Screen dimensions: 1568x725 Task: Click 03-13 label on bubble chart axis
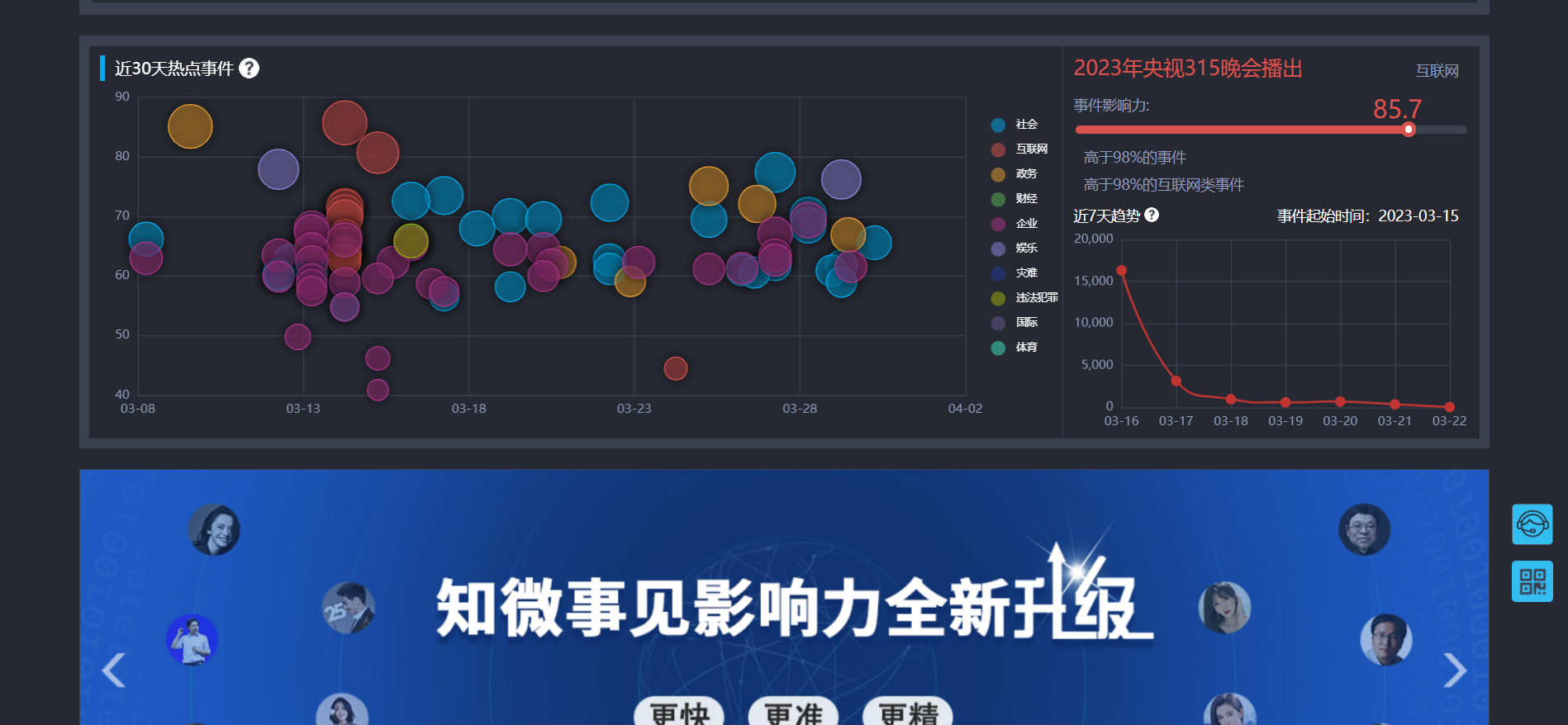pyautogui.click(x=303, y=409)
